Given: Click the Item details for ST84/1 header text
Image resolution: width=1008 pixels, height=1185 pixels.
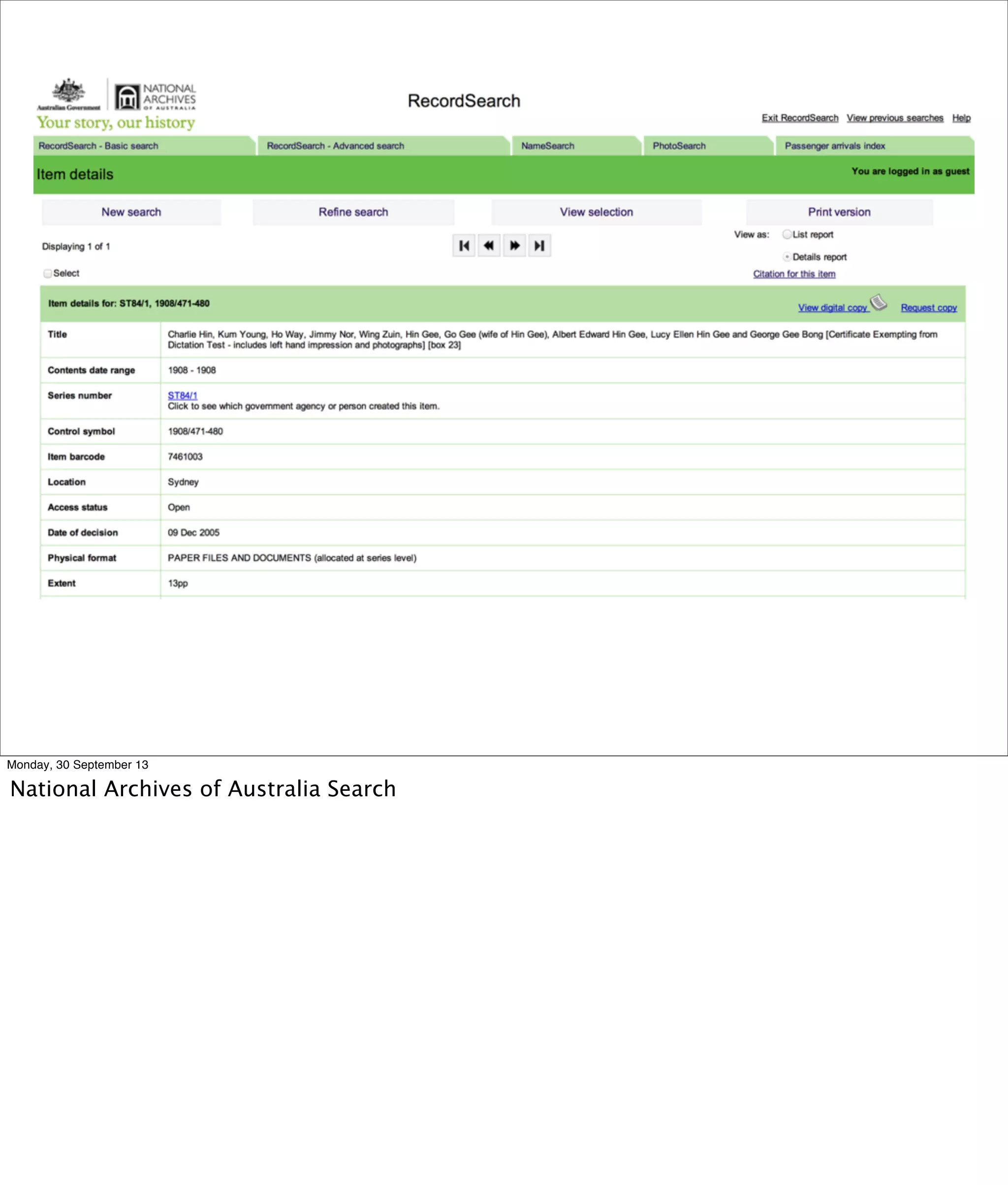Looking at the screenshot, I should point(129,304).
